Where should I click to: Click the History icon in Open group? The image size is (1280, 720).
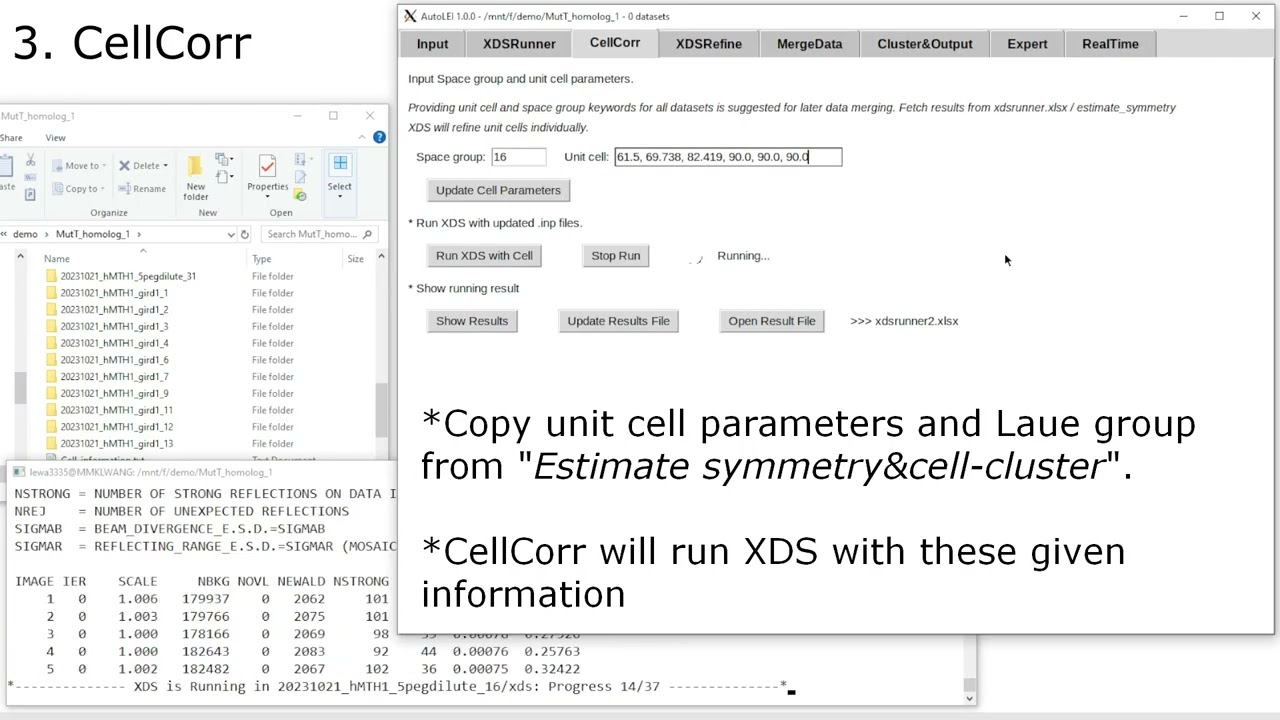click(x=300, y=195)
